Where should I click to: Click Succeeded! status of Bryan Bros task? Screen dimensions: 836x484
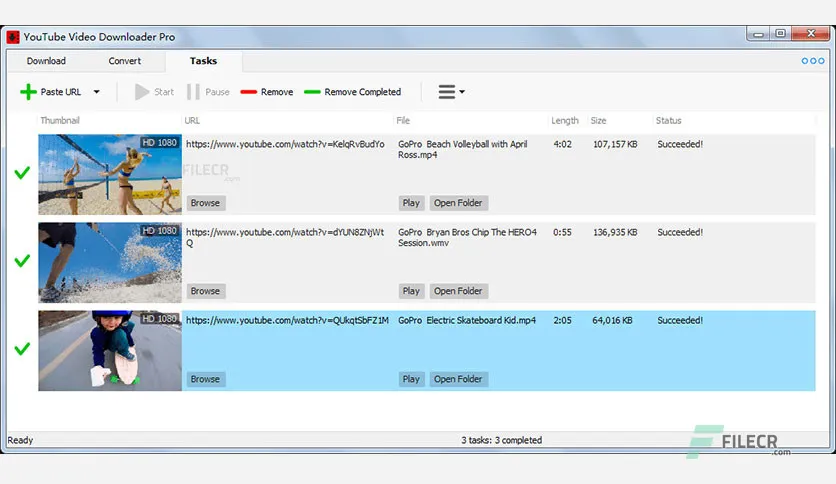tap(680, 232)
